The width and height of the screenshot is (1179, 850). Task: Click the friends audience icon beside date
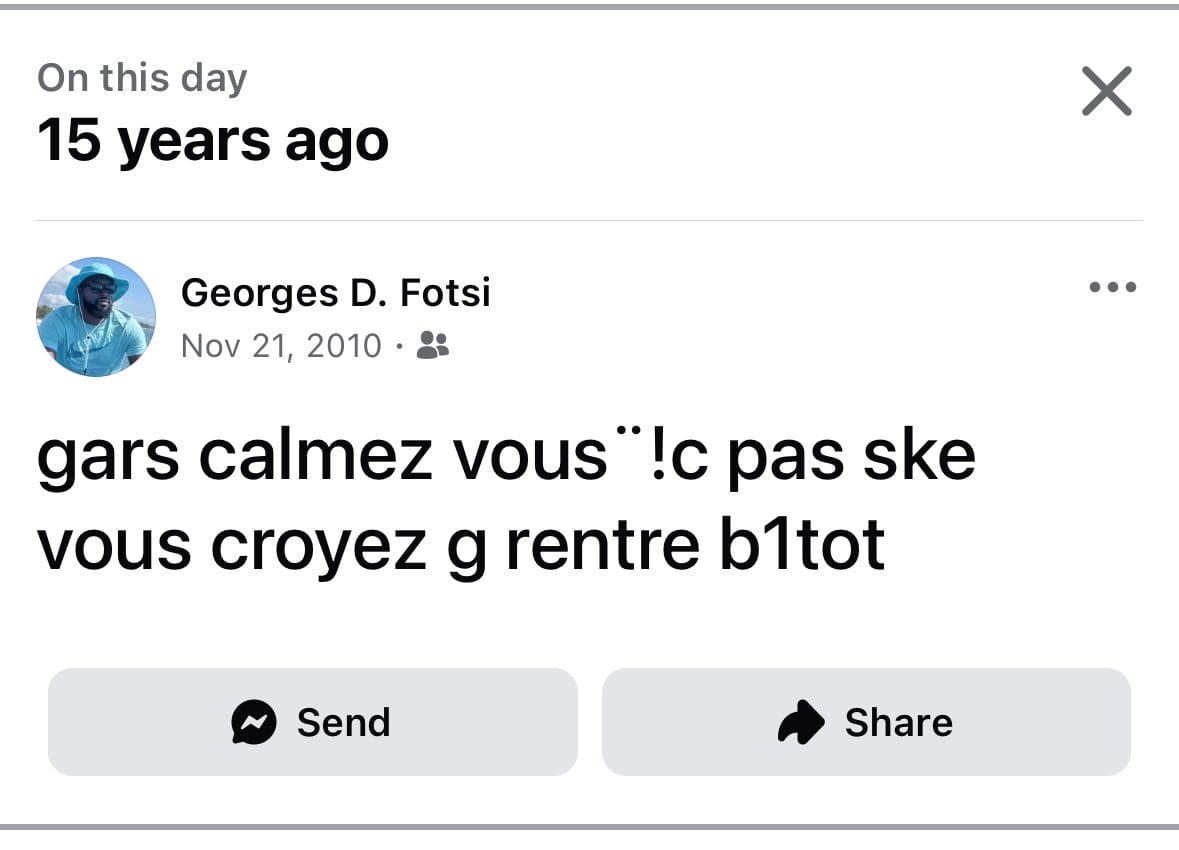(433, 345)
